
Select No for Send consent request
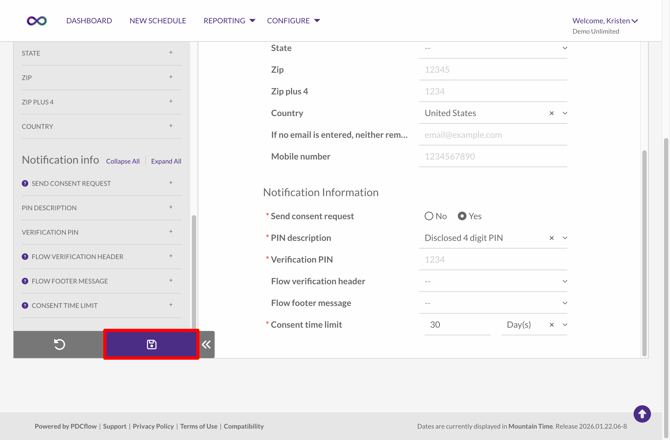point(429,216)
